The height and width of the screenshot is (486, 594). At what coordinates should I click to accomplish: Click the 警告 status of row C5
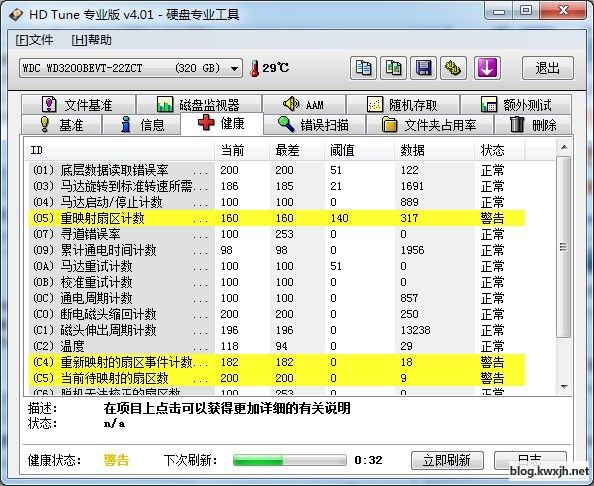pos(492,378)
